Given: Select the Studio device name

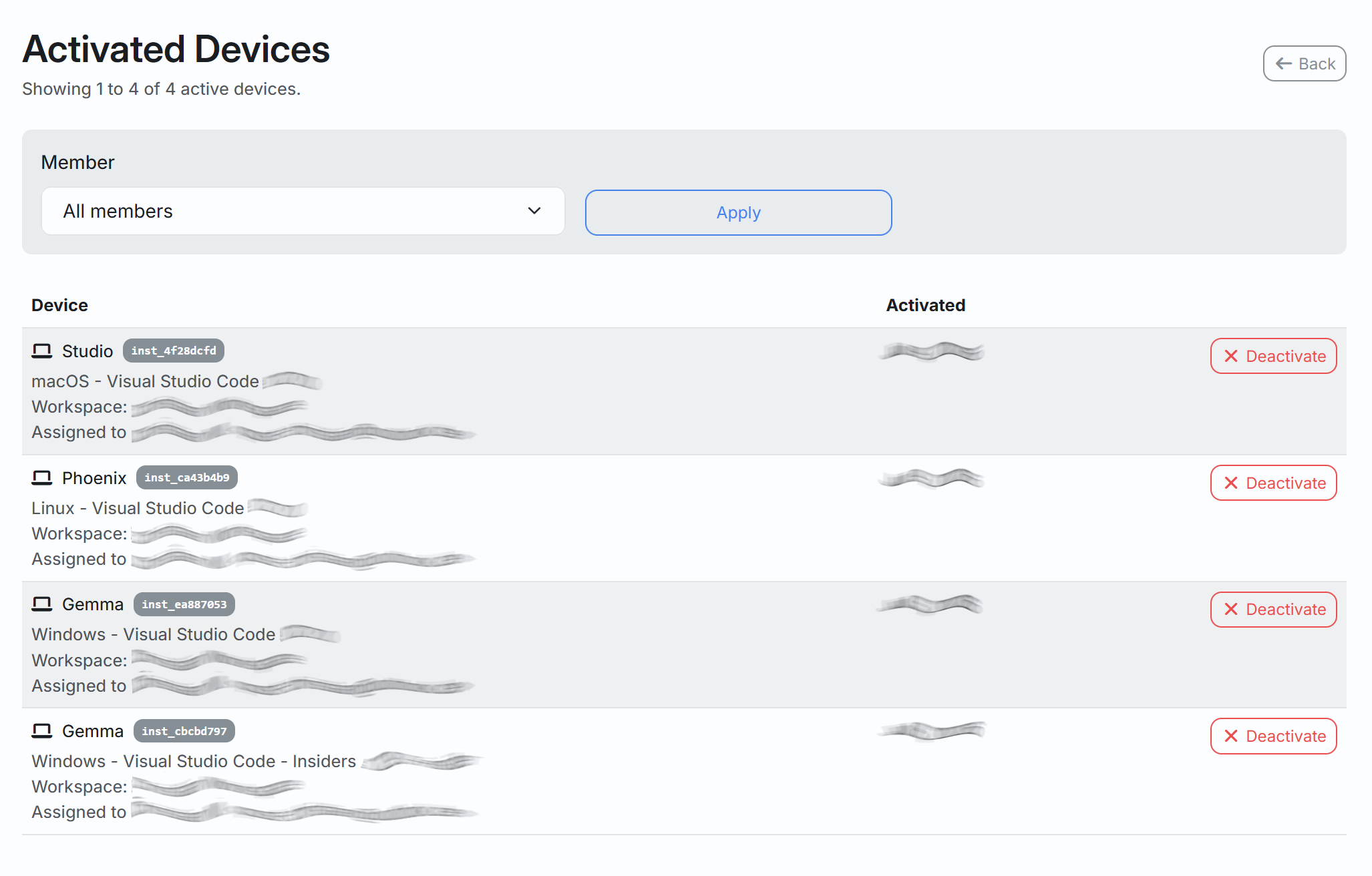Looking at the screenshot, I should (x=88, y=351).
